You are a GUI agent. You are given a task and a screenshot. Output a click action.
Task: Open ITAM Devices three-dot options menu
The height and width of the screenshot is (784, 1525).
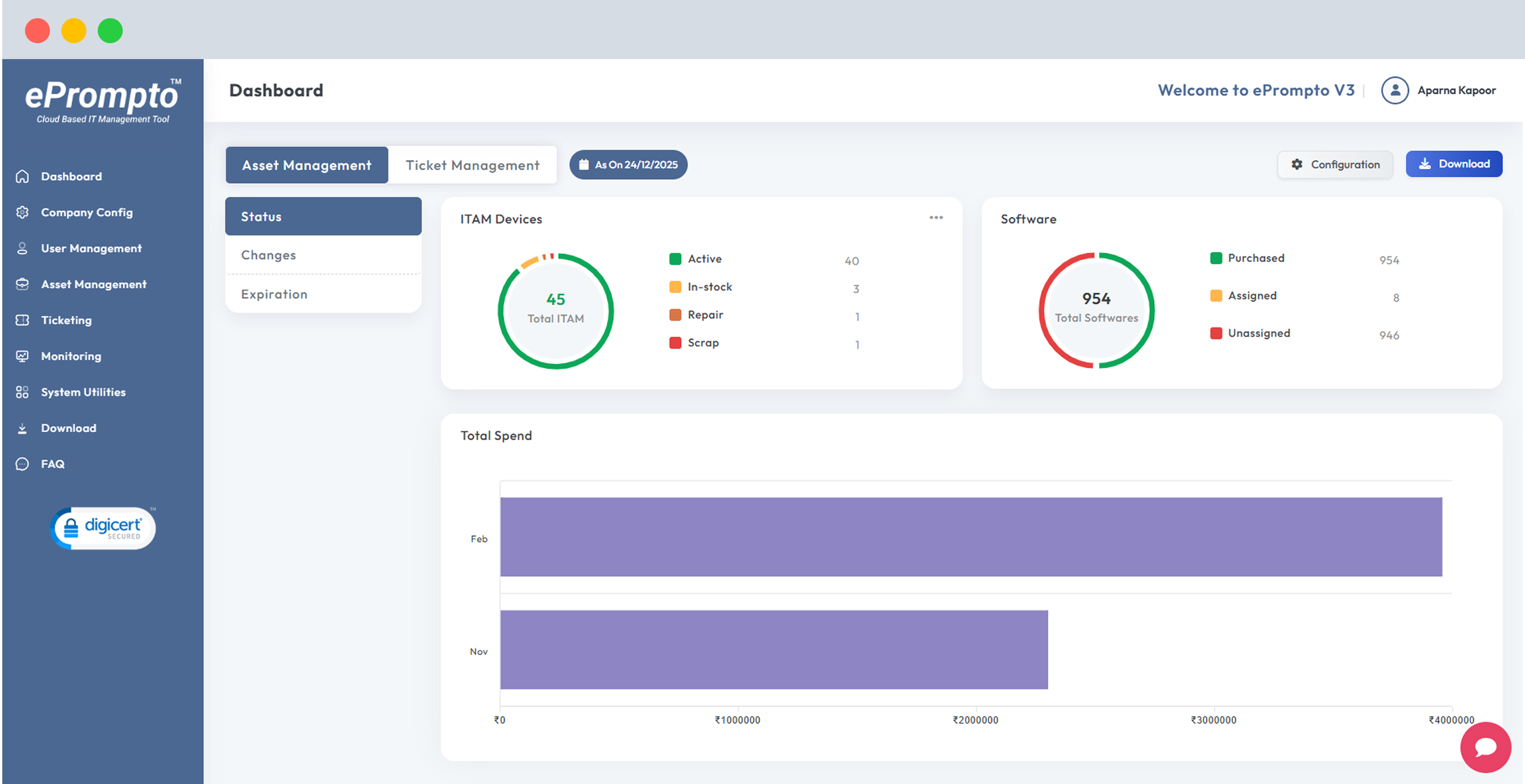935,218
